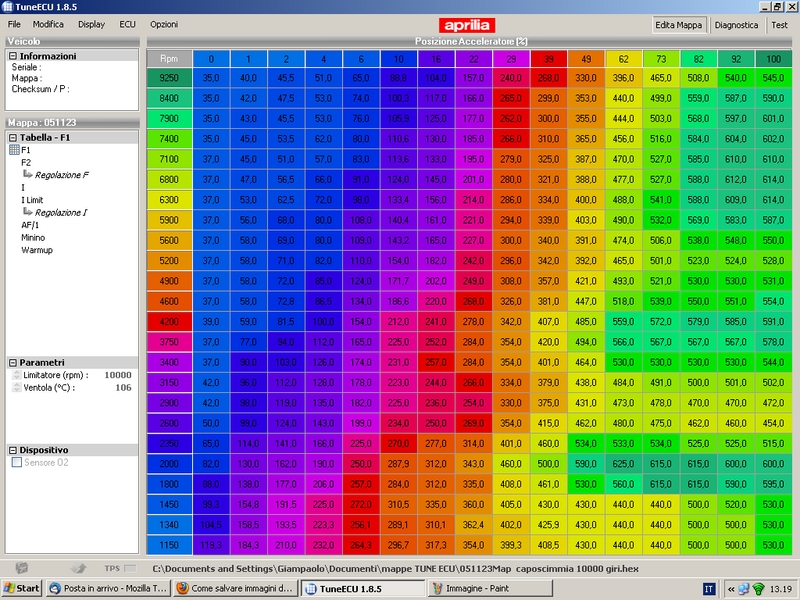Screen dimensions: 800x600
Task: Expand hidden system tray icons
Action: 731,589
